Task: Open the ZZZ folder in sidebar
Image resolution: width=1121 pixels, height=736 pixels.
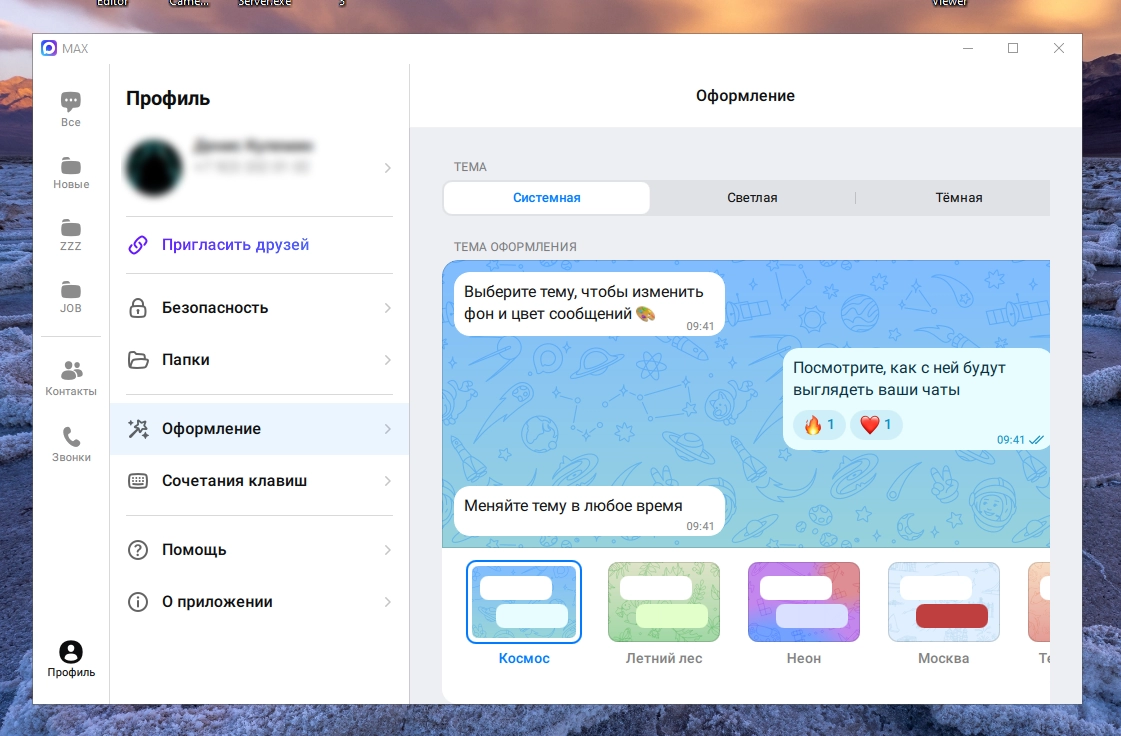Action: point(71,227)
